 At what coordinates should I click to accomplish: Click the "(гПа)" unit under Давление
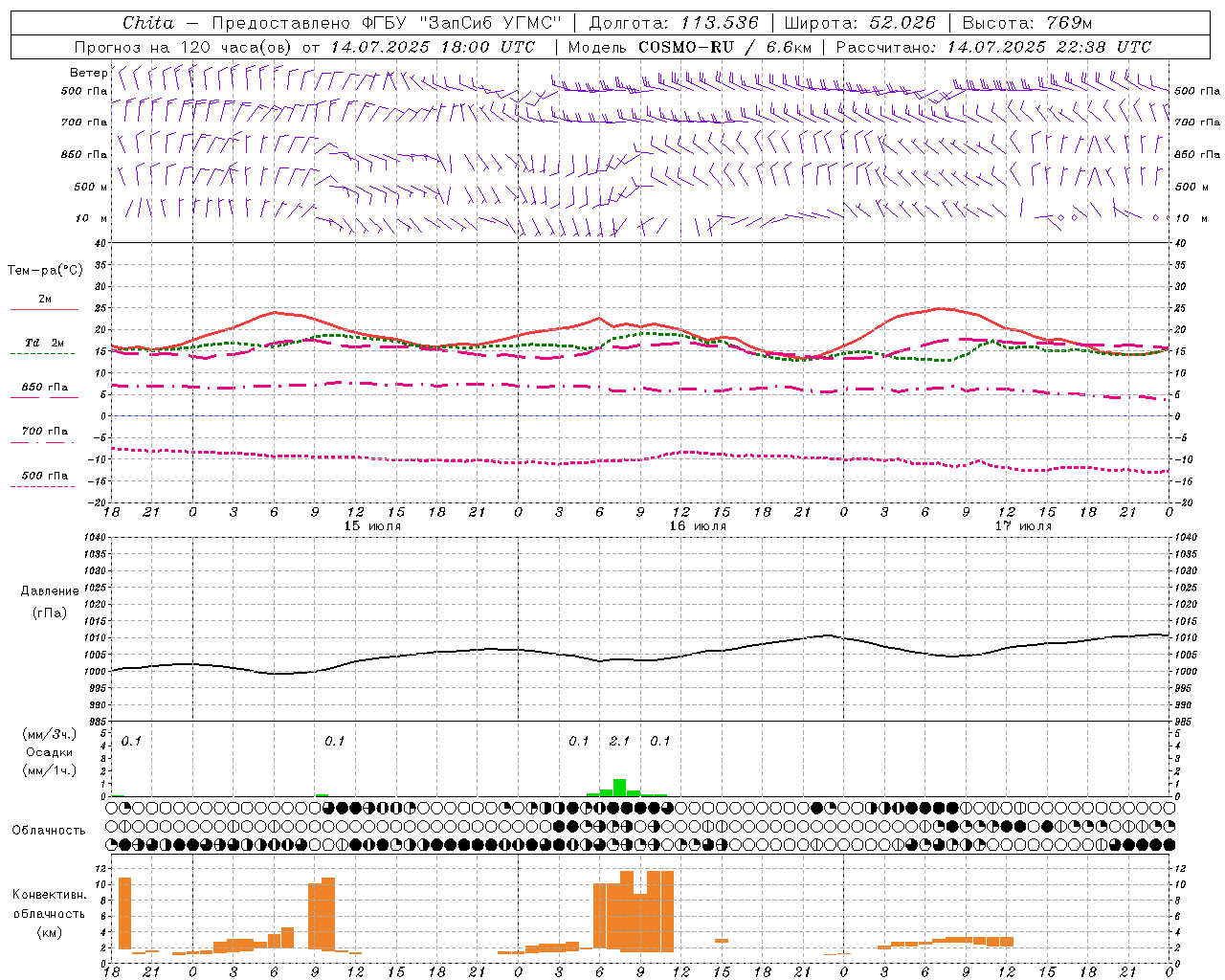48,613
